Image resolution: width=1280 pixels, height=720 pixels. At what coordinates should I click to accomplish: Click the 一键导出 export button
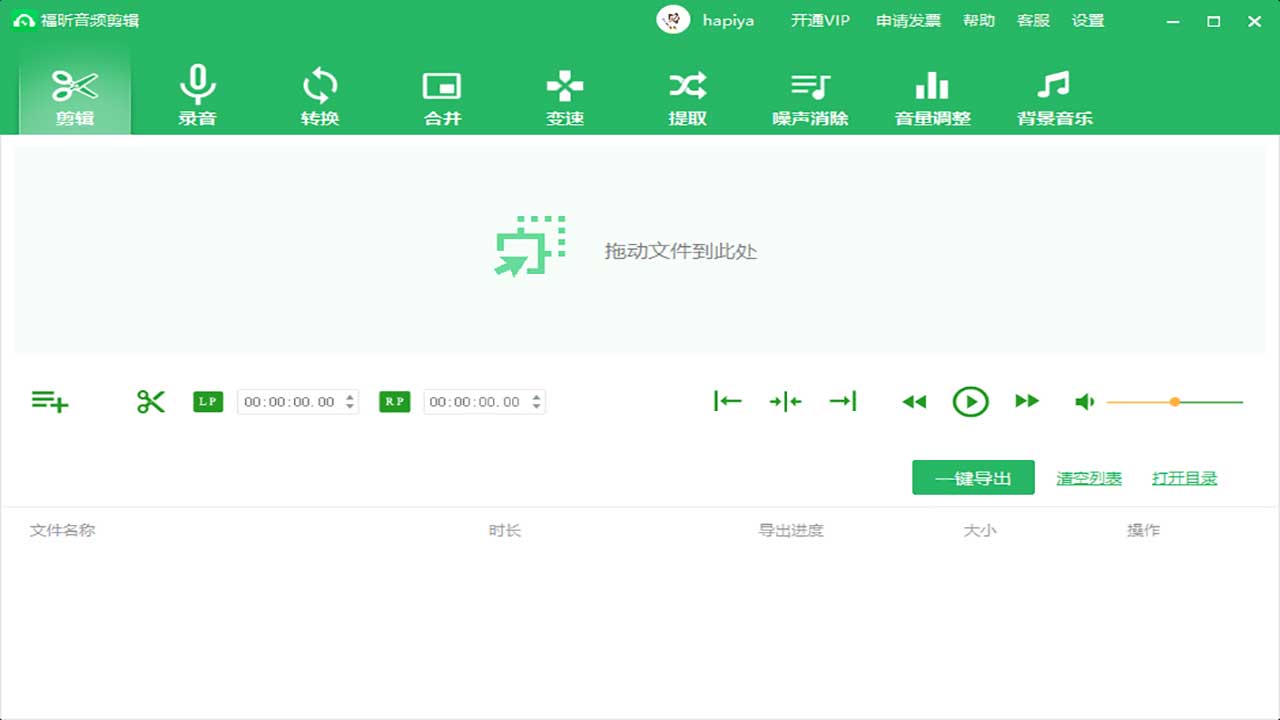coord(972,477)
